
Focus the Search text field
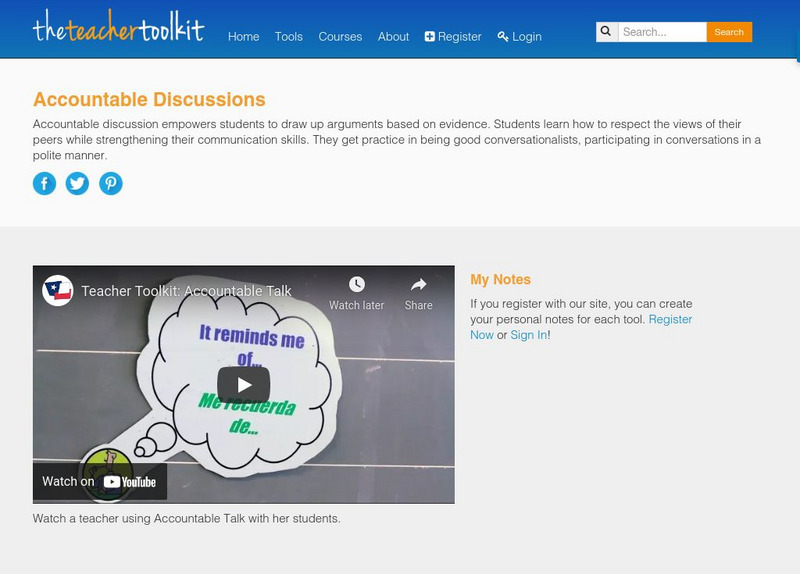point(662,32)
